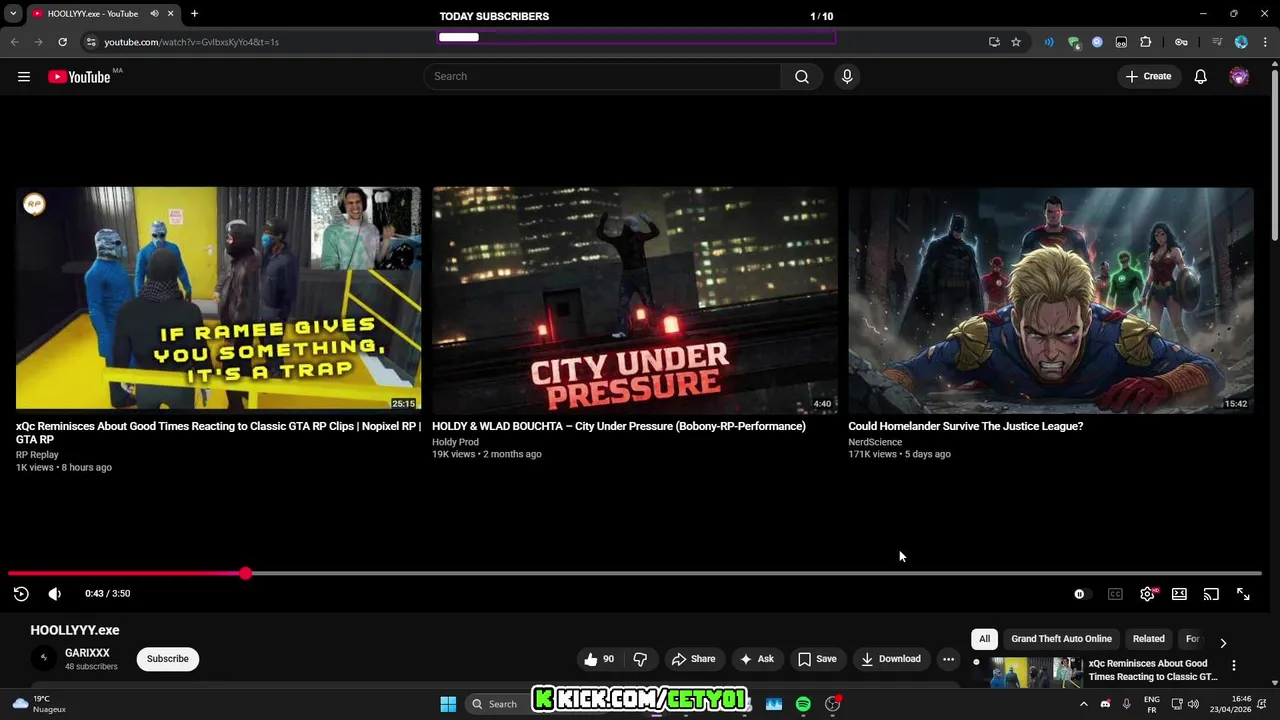Open the more actions ellipsis under video
Viewport: 1280px width, 720px height.
(x=948, y=659)
